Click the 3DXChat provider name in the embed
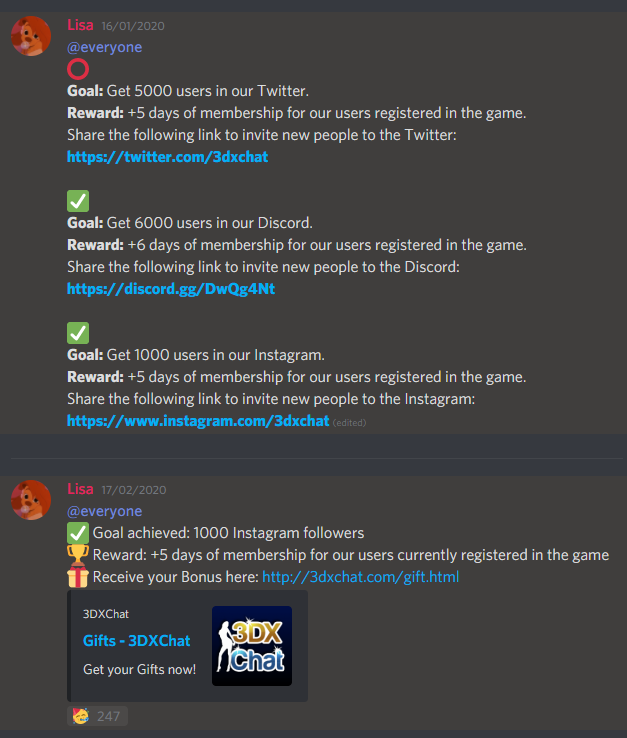 (x=106, y=614)
